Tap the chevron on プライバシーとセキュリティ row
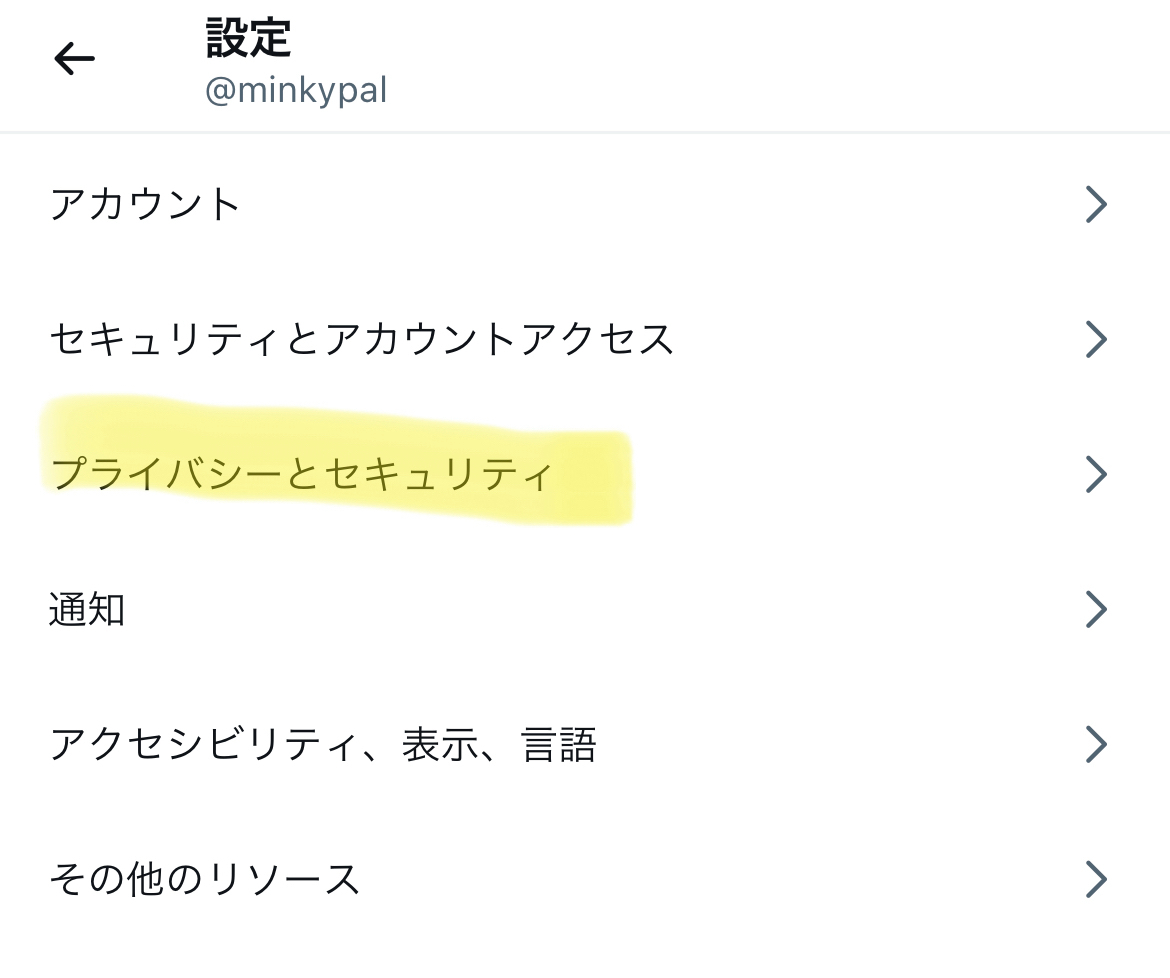This screenshot has height=978, width=1170. (x=1096, y=474)
